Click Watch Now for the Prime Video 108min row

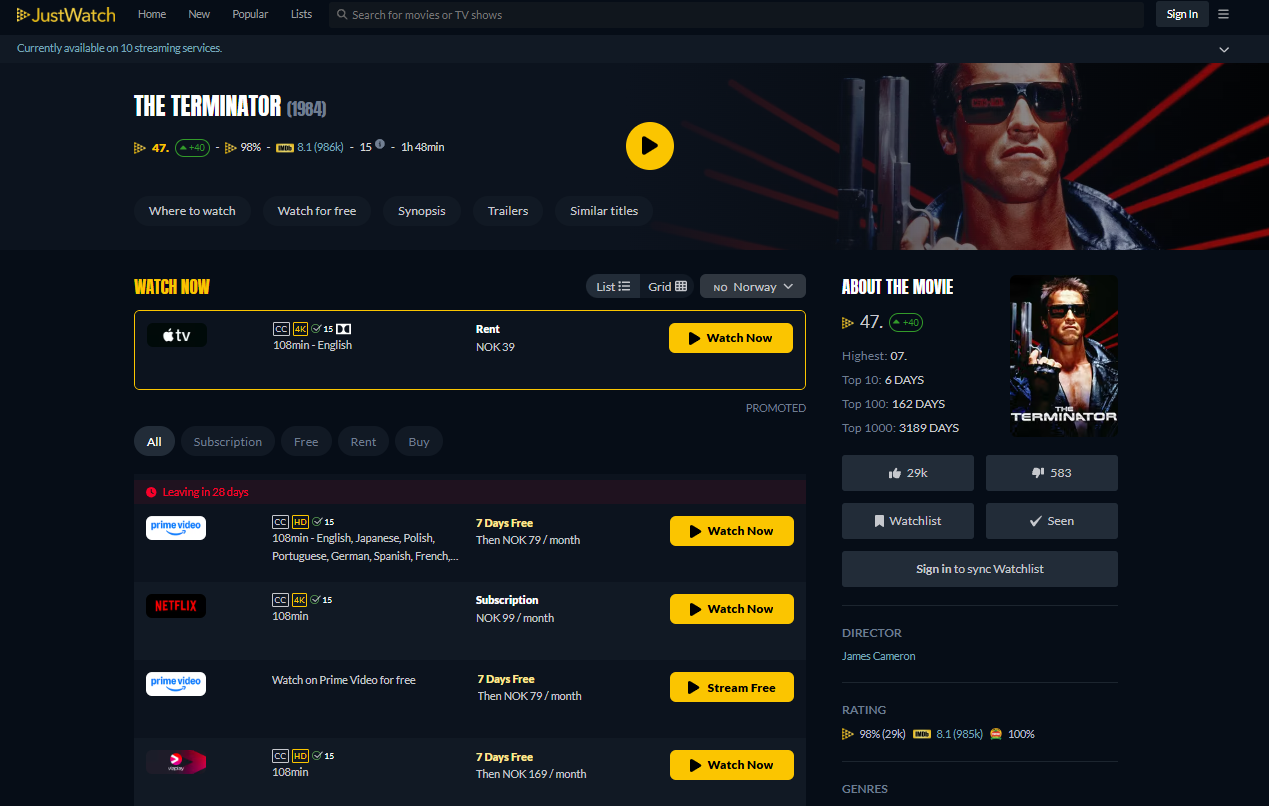(732, 531)
